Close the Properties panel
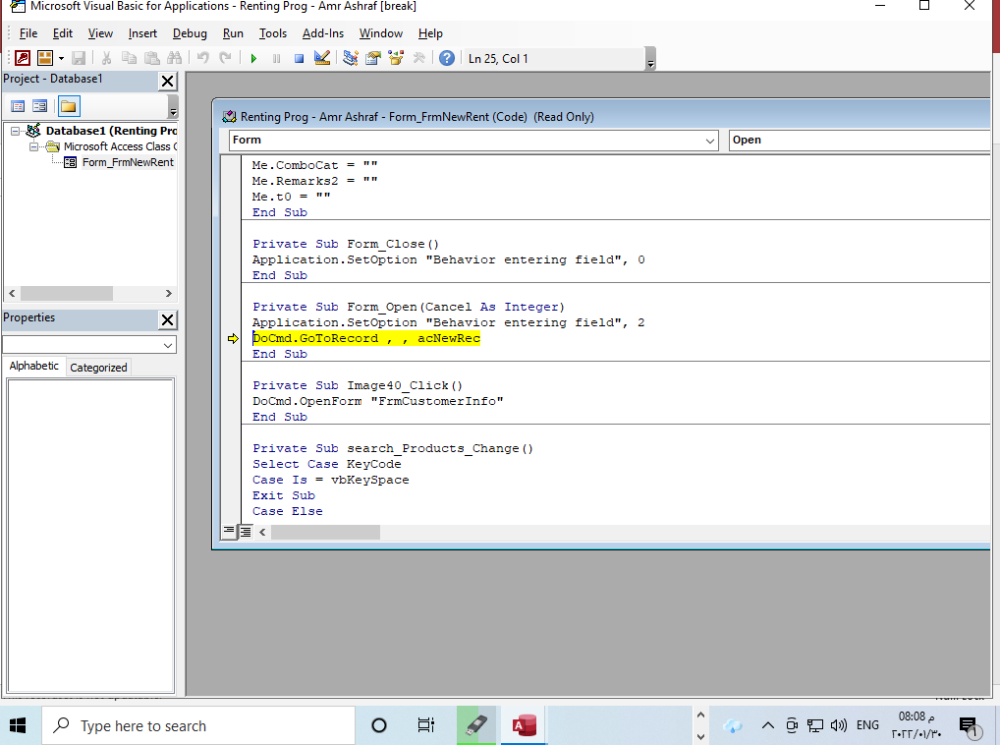1000x745 pixels. pyautogui.click(x=167, y=320)
